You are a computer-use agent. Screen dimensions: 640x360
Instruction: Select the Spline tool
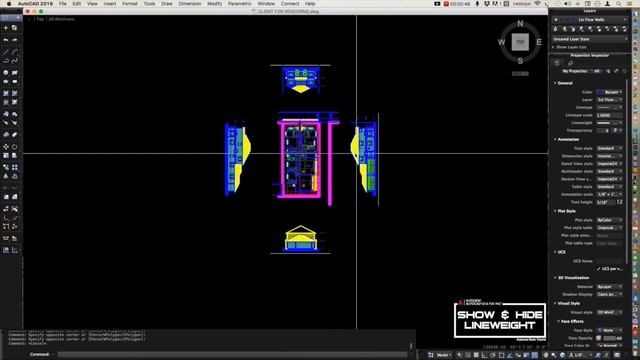coord(15,61)
